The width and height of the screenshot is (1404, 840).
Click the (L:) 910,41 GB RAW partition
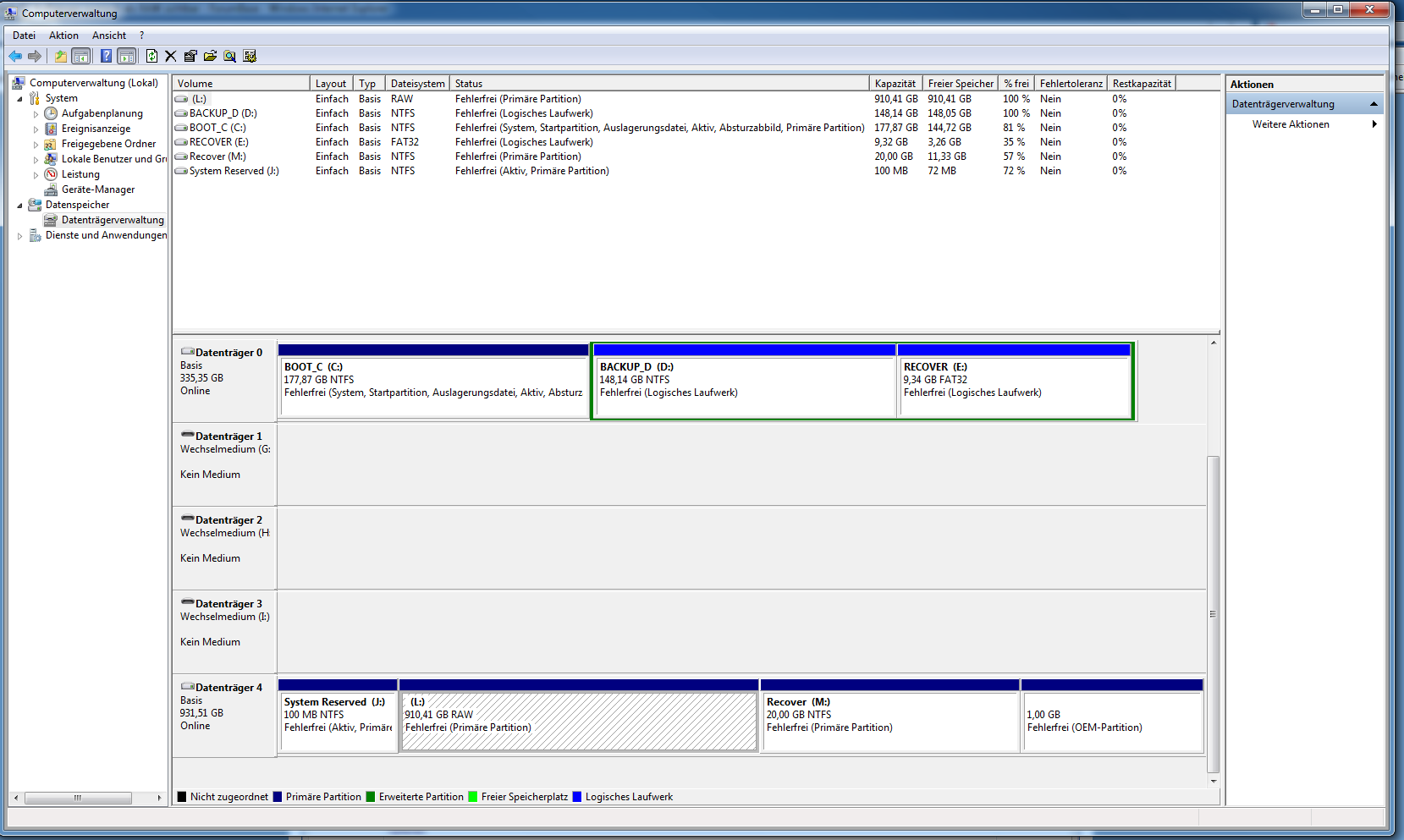point(579,716)
